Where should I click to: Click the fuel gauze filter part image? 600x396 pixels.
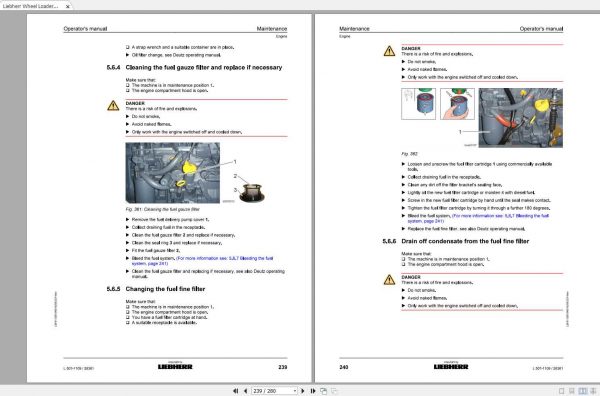252,192
